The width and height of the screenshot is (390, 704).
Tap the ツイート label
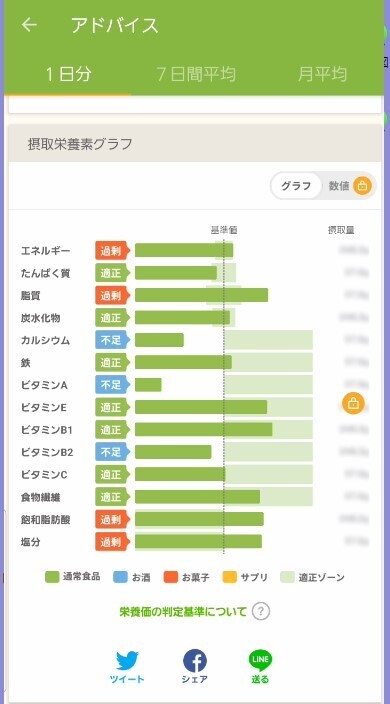(x=127, y=679)
